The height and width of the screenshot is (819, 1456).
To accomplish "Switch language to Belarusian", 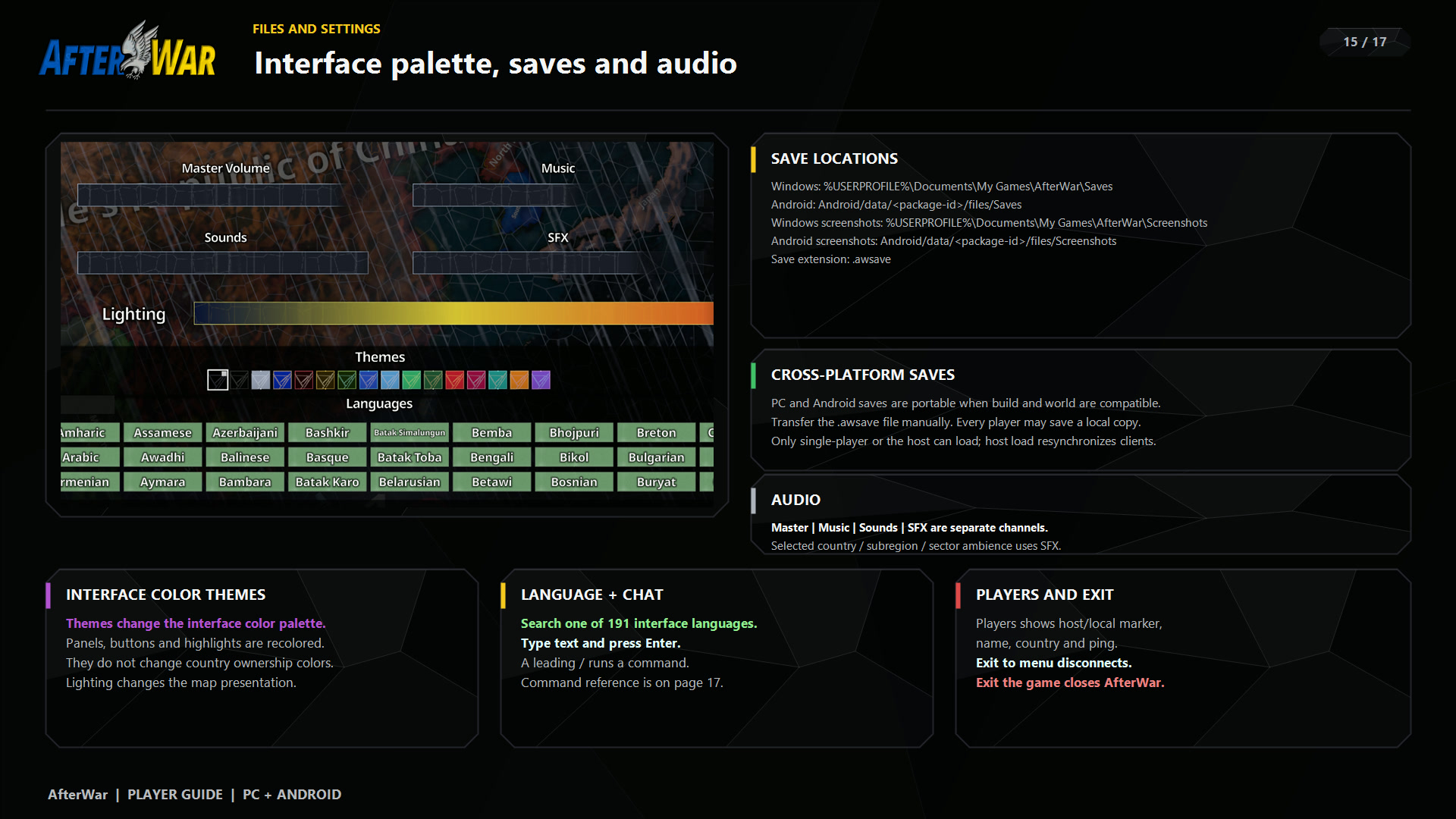I will pyautogui.click(x=409, y=482).
